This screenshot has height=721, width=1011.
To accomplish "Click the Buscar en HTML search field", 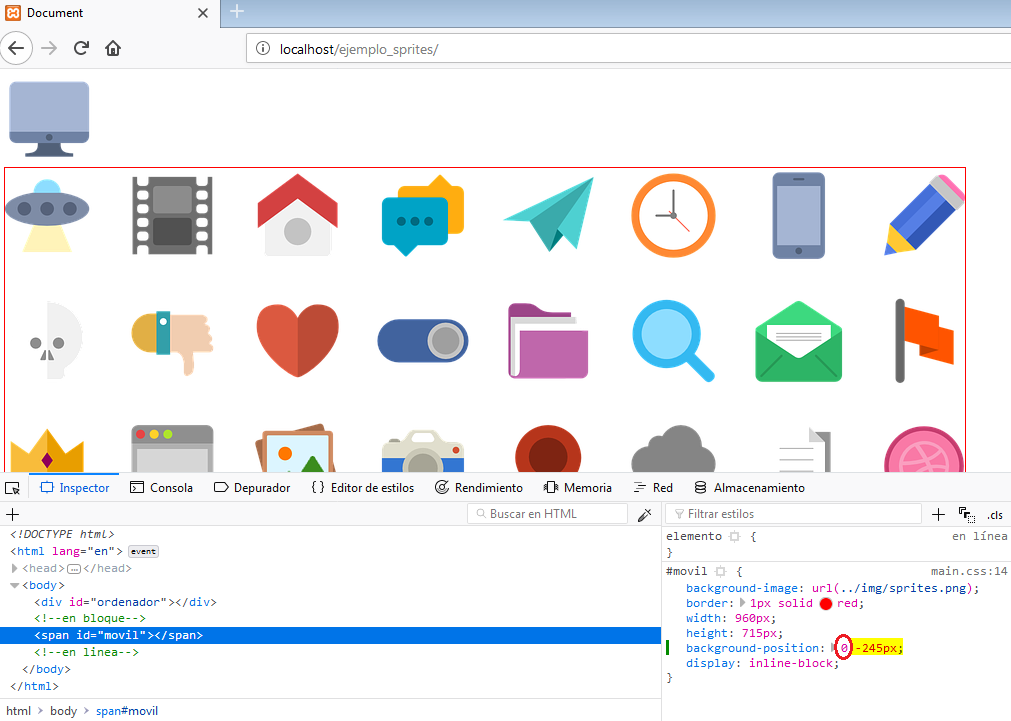I will (x=548, y=514).
